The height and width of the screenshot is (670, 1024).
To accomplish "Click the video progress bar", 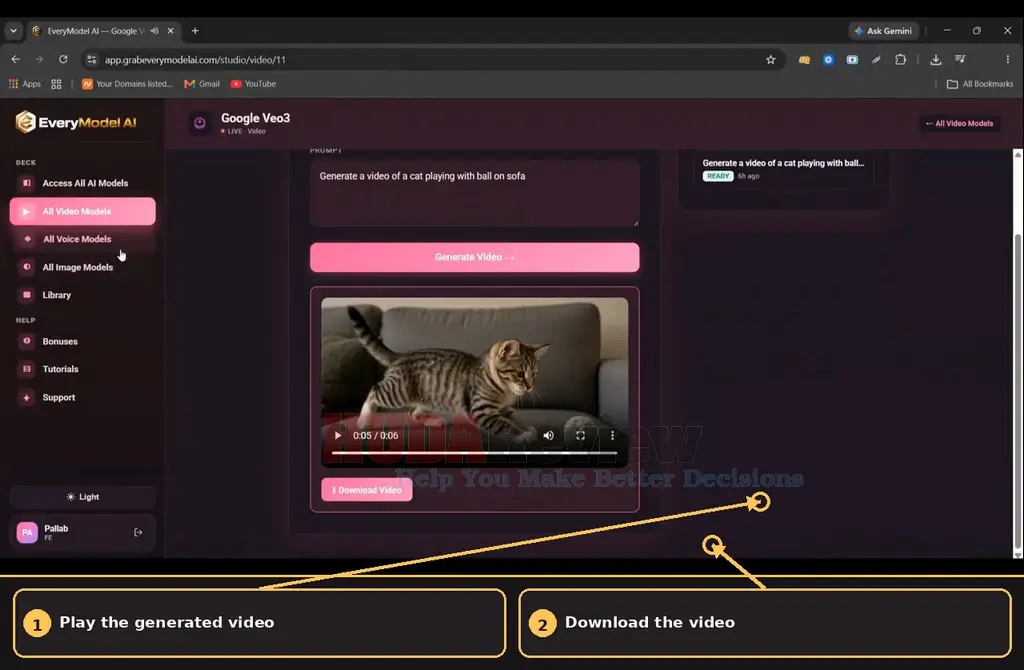I will (x=474, y=453).
